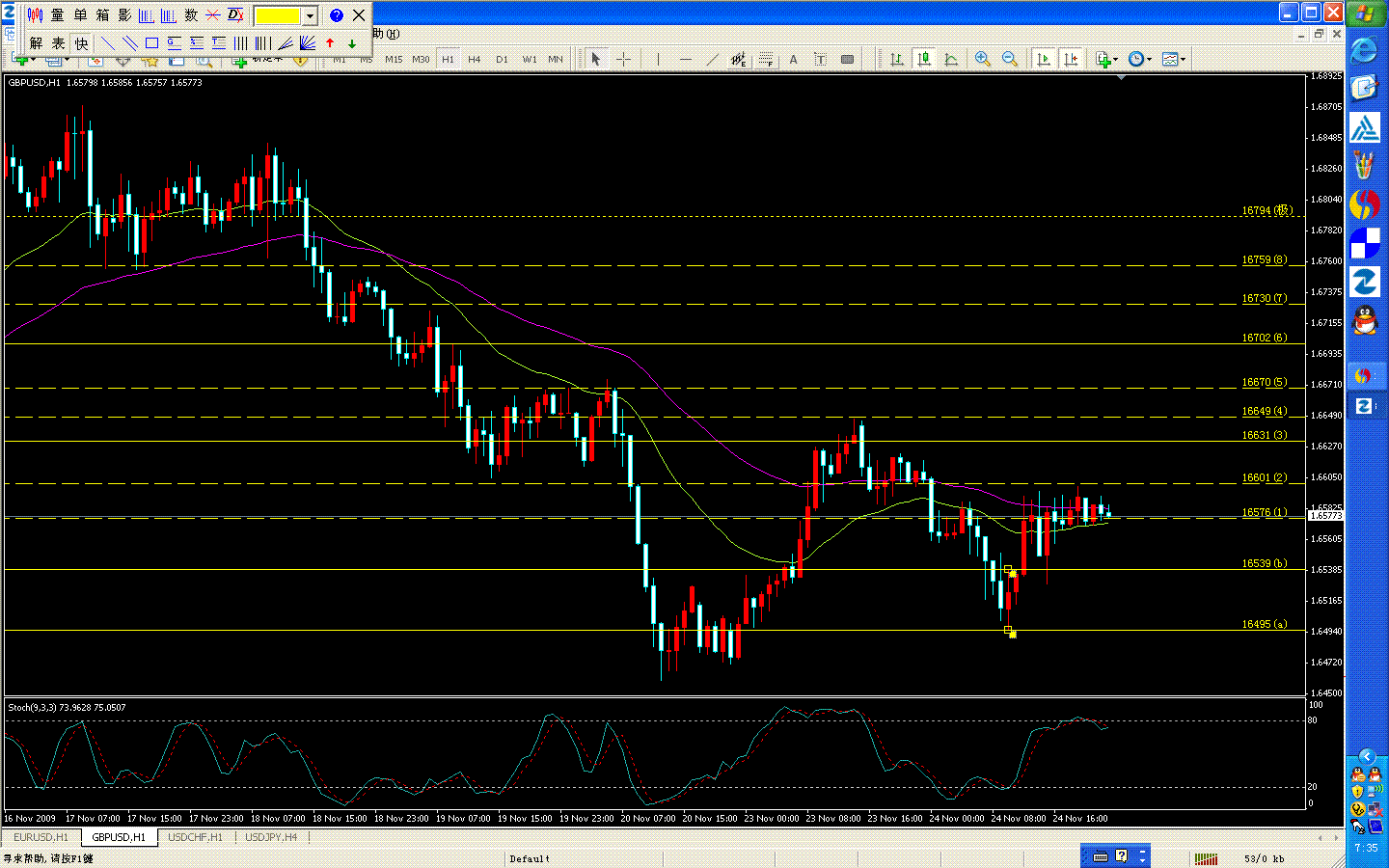The height and width of the screenshot is (868, 1389).
Task: Select the crosshair tool
Action: coord(623,60)
